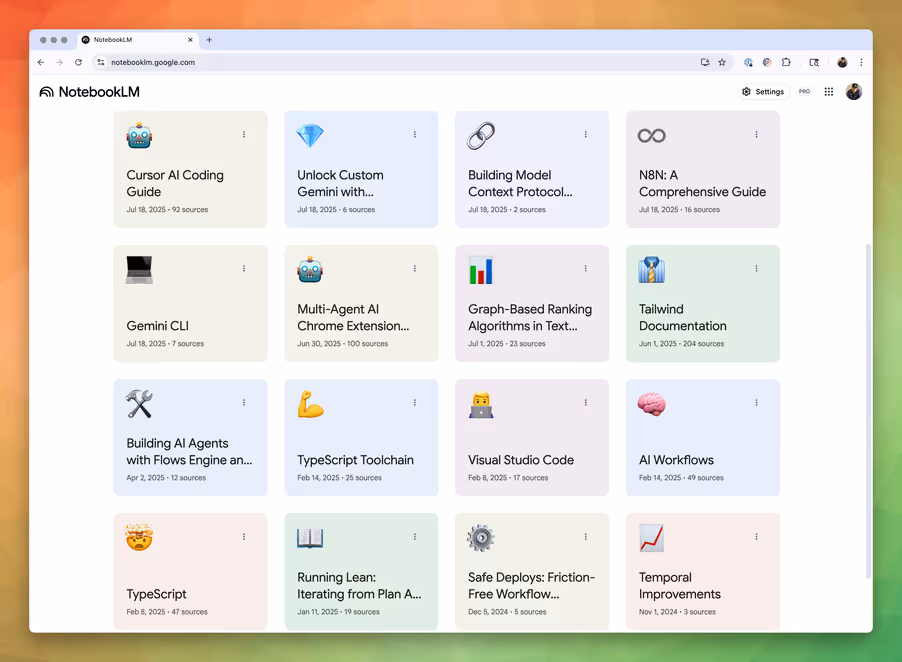Viewport: 902px width, 662px height.
Task: Click the page vertical scrollbar
Action: (868, 411)
